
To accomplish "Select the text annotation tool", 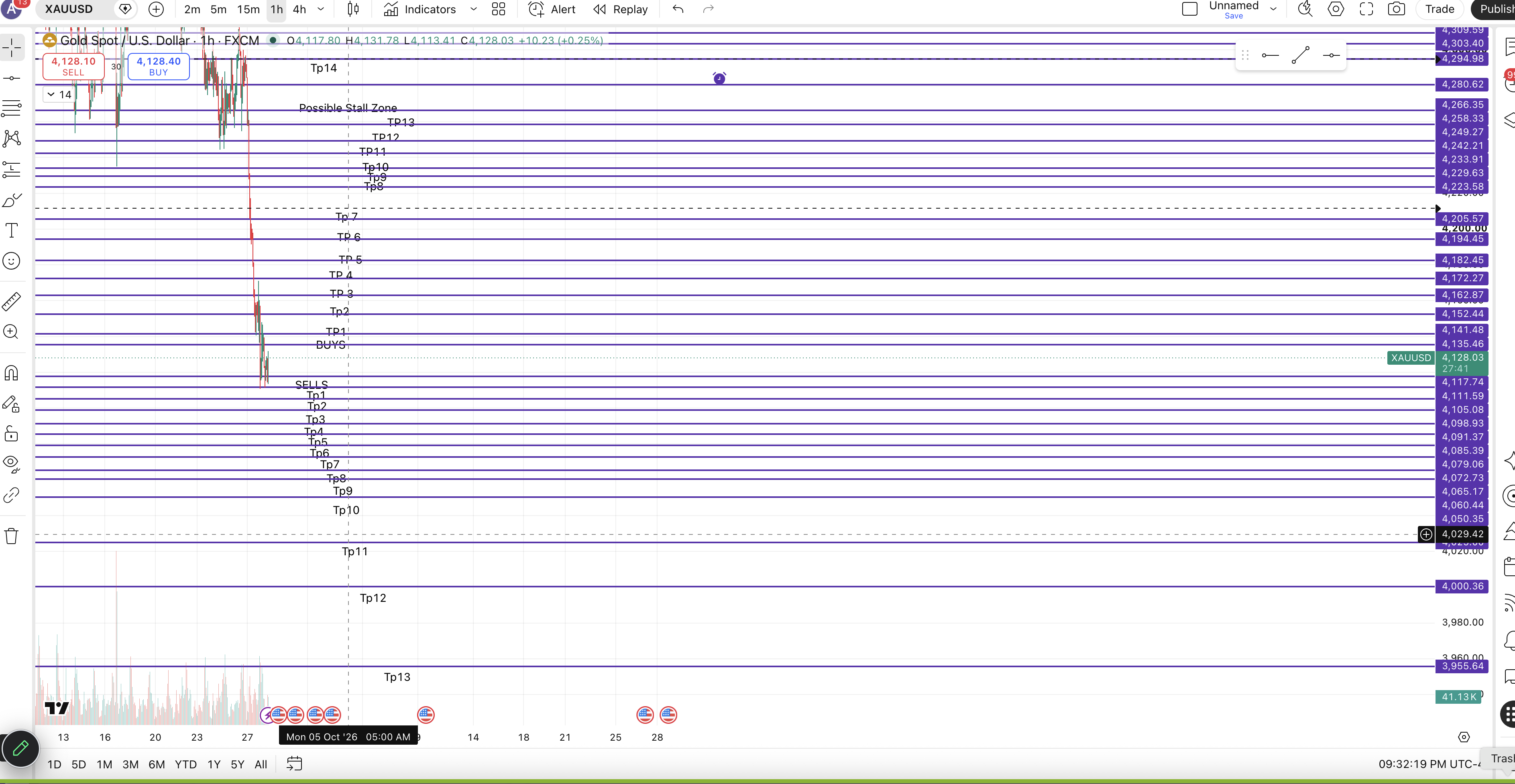I will [x=12, y=230].
